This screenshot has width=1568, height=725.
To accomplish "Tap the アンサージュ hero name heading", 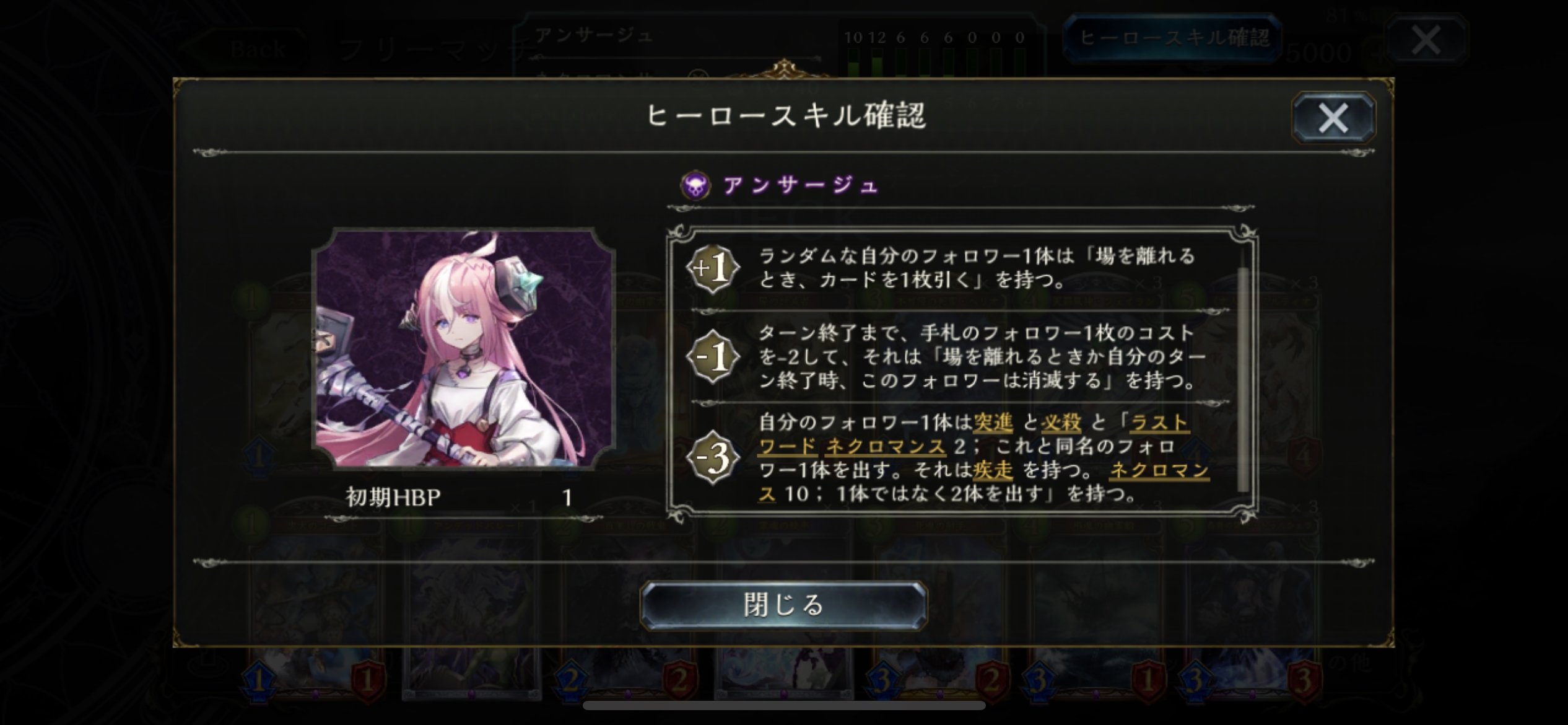I will point(801,185).
